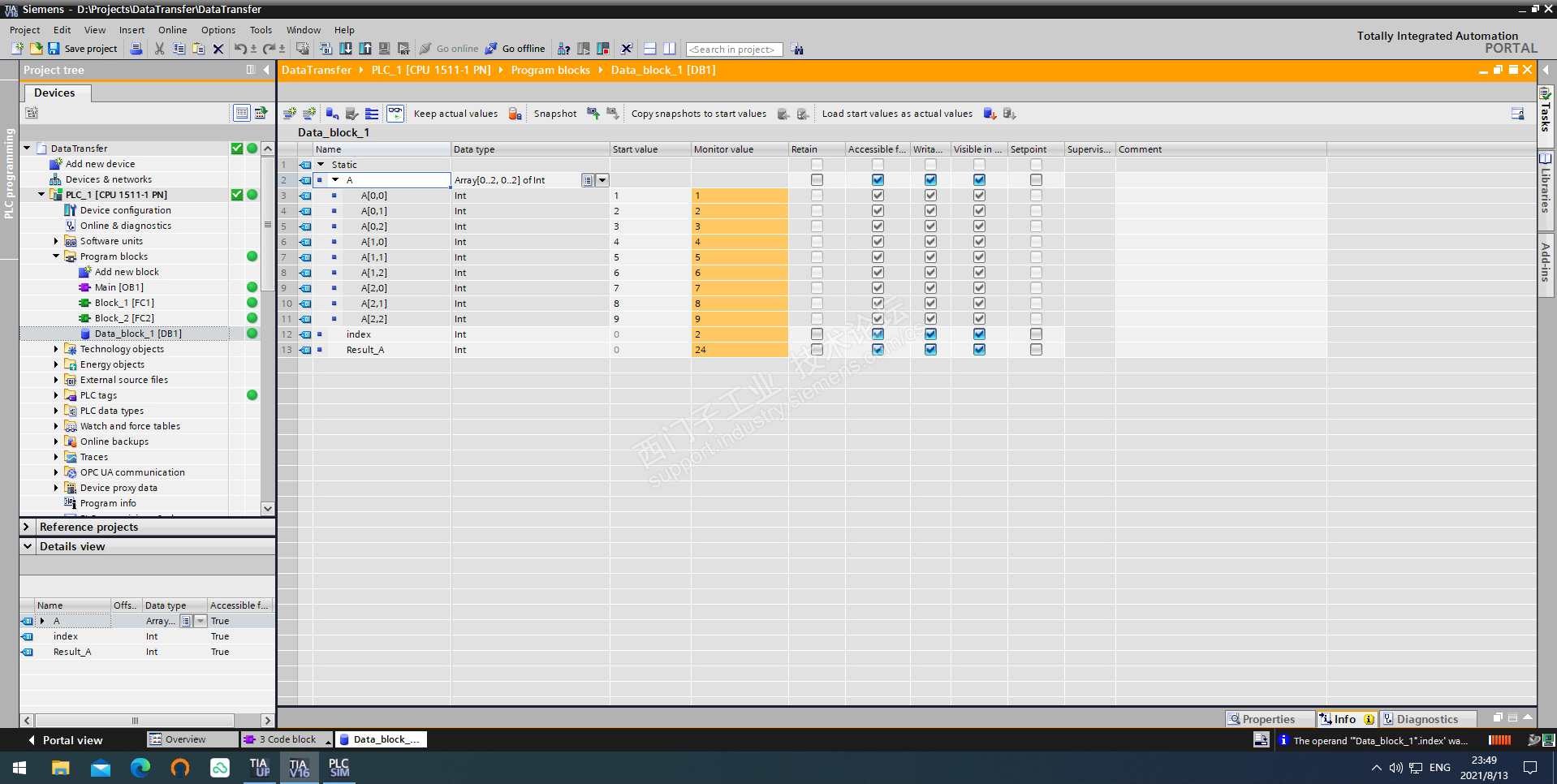The image size is (1557, 784).
Task: Expand the Reference projects panel
Action: tap(27, 527)
